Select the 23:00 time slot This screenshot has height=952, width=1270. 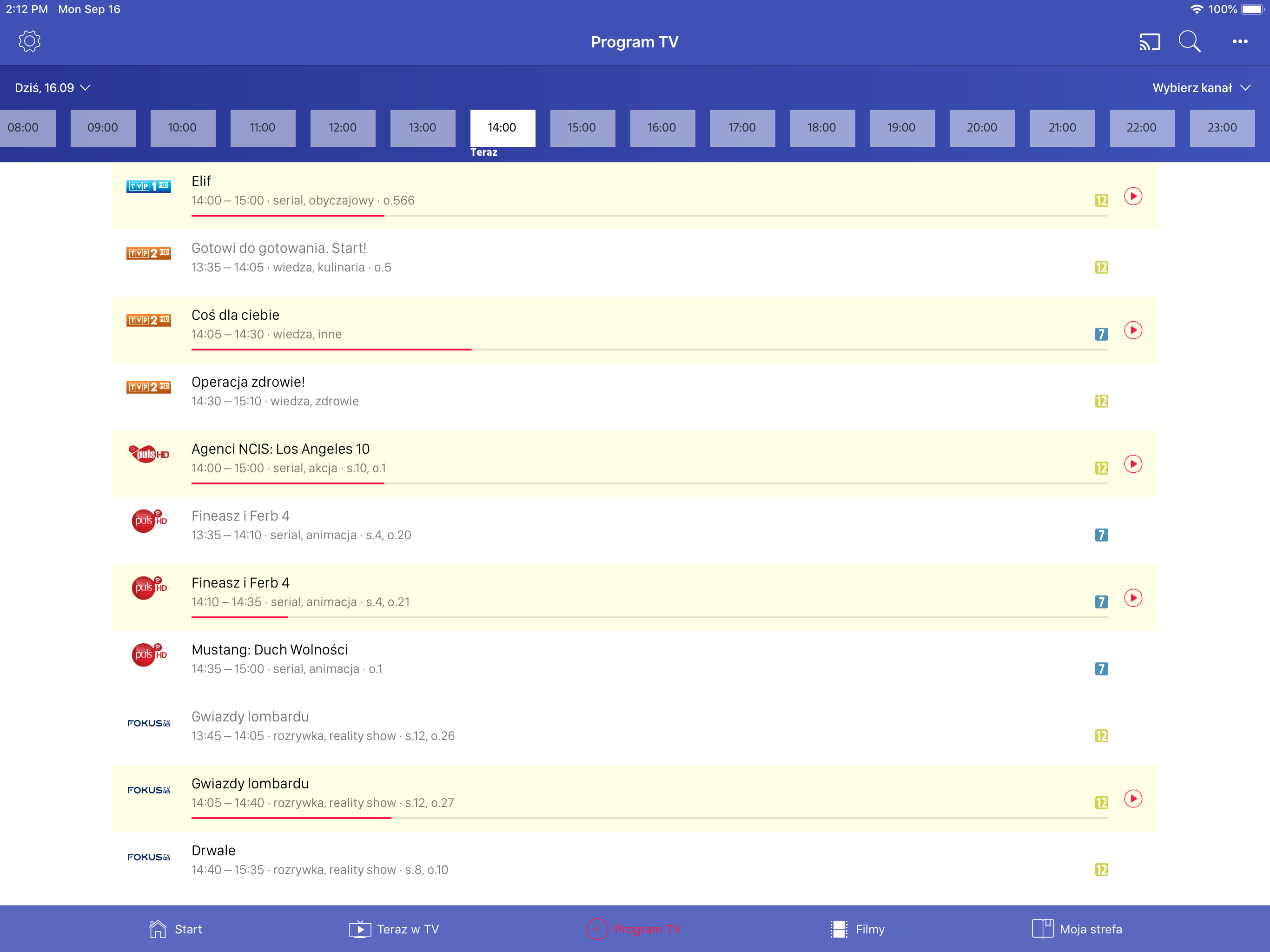[1222, 127]
